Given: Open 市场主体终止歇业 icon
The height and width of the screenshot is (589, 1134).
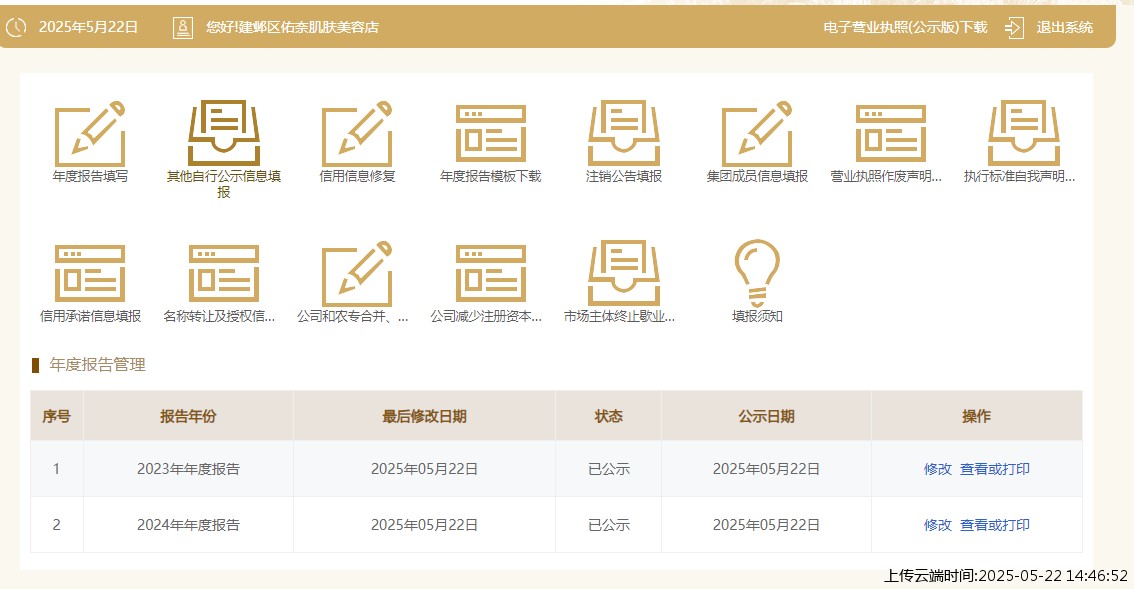Looking at the screenshot, I should click(624, 274).
